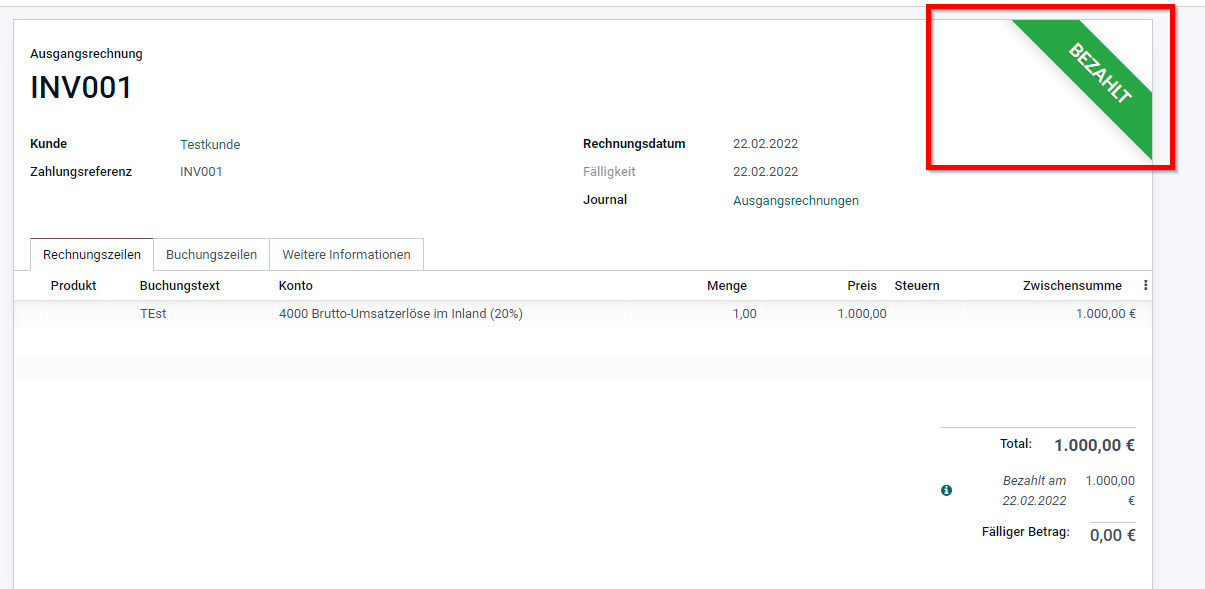Click the Fälligkeit field label

609,172
